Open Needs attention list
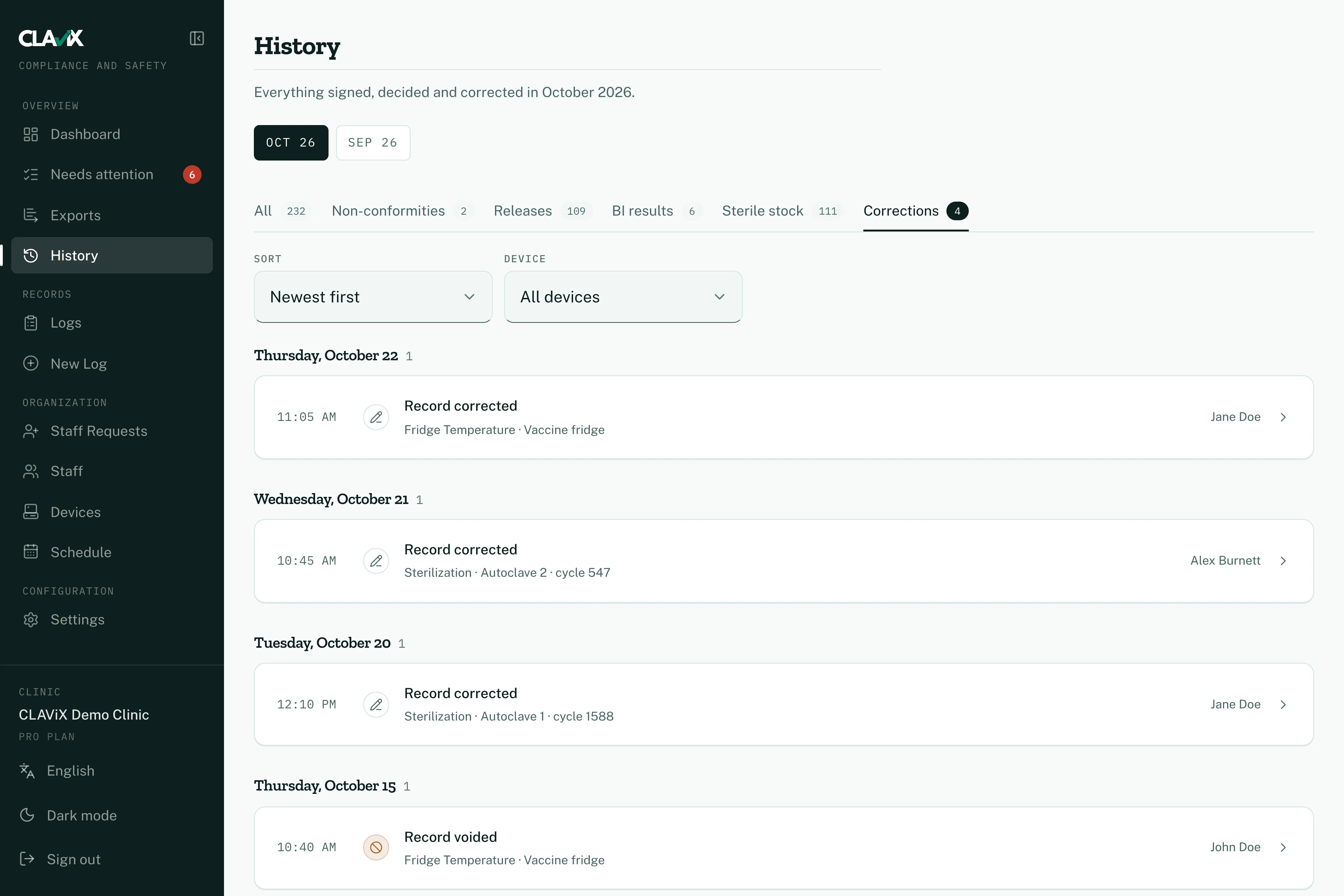 point(112,174)
